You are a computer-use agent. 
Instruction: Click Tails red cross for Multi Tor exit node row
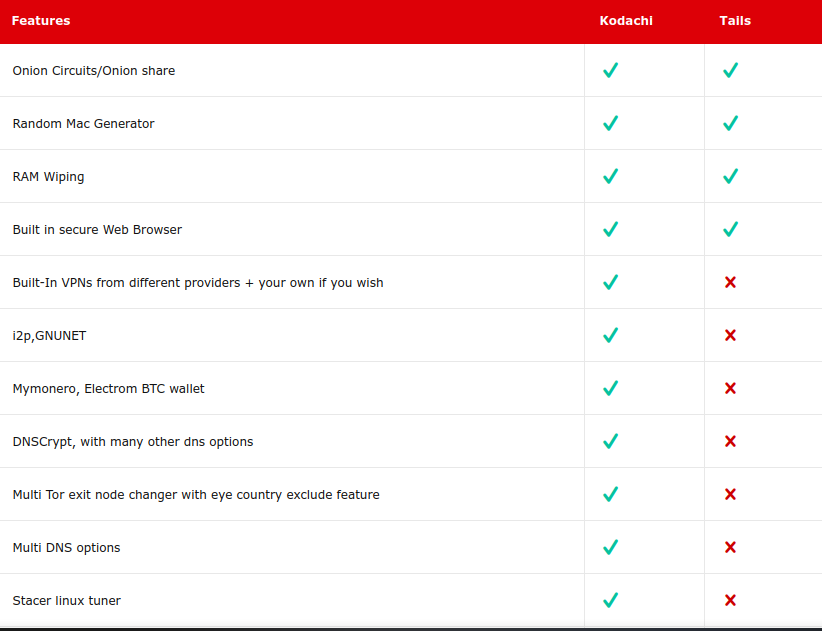730,494
